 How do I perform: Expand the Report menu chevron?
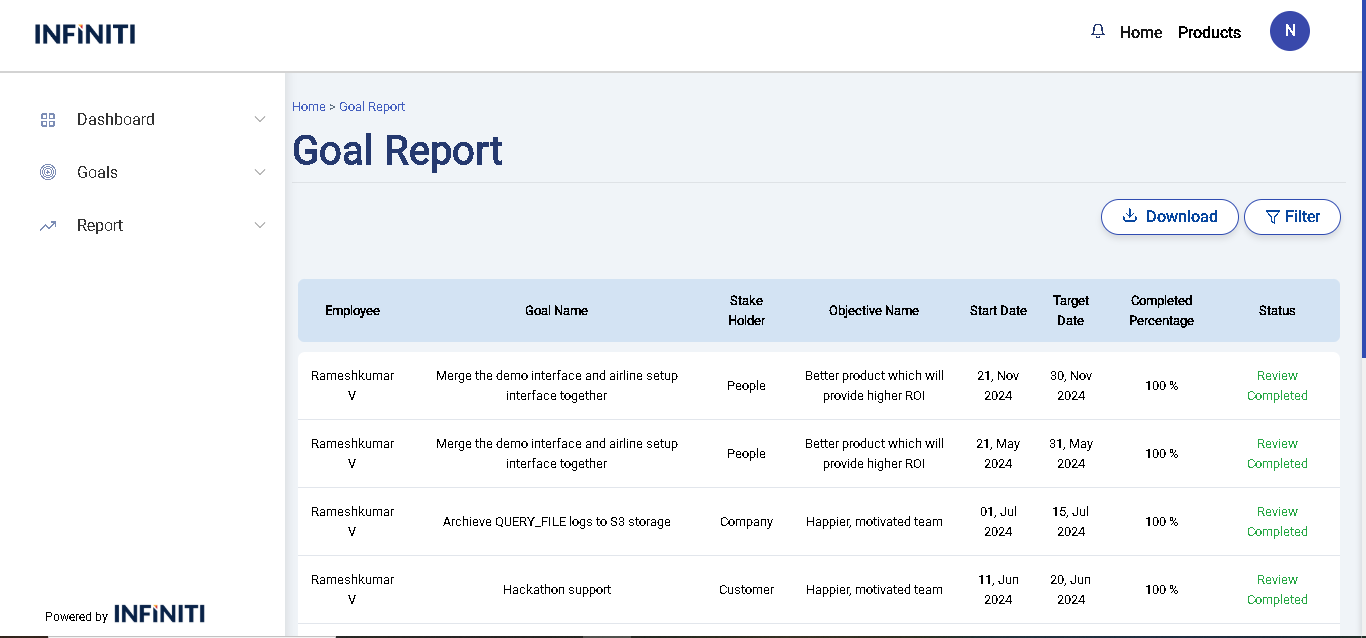click(x=260, y=226)
